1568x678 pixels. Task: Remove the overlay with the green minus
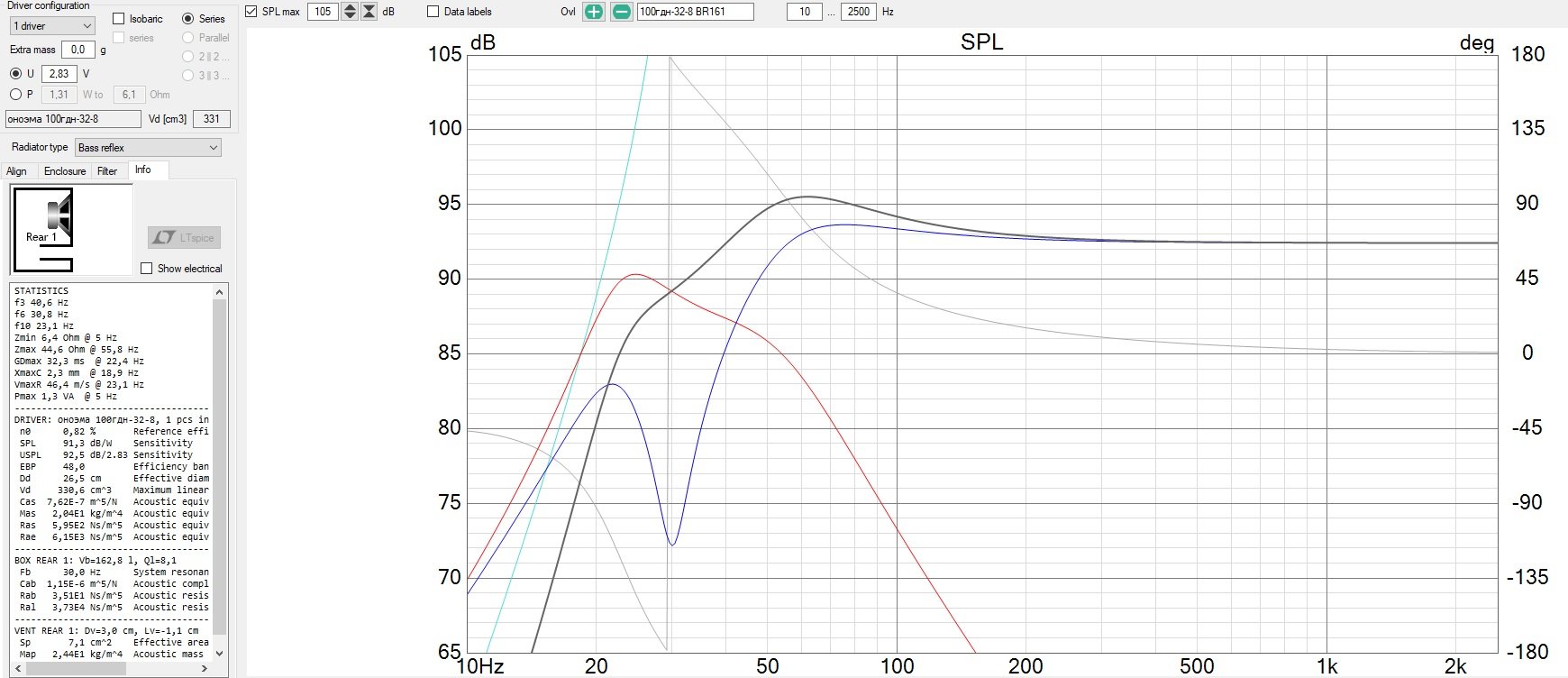(621, 12)
